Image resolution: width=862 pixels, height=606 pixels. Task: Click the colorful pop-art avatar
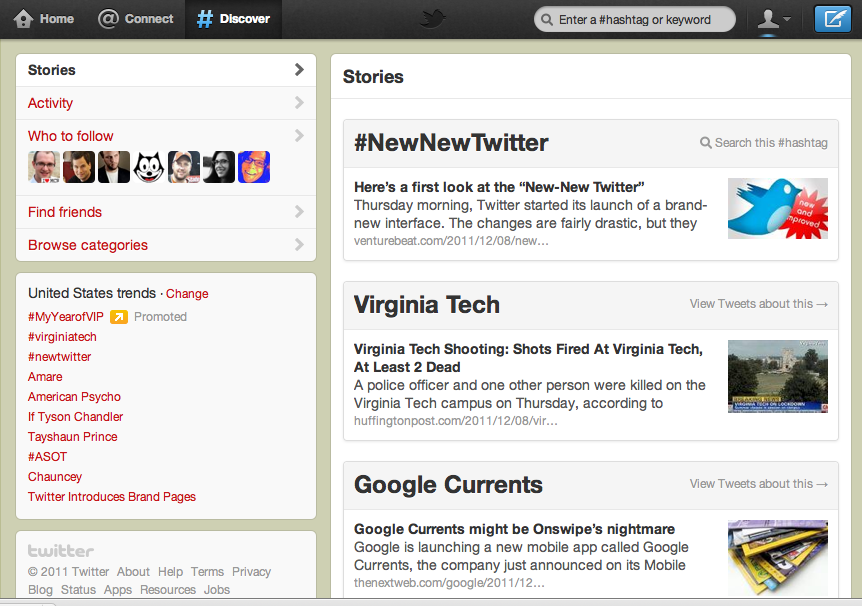coord(254,167)
